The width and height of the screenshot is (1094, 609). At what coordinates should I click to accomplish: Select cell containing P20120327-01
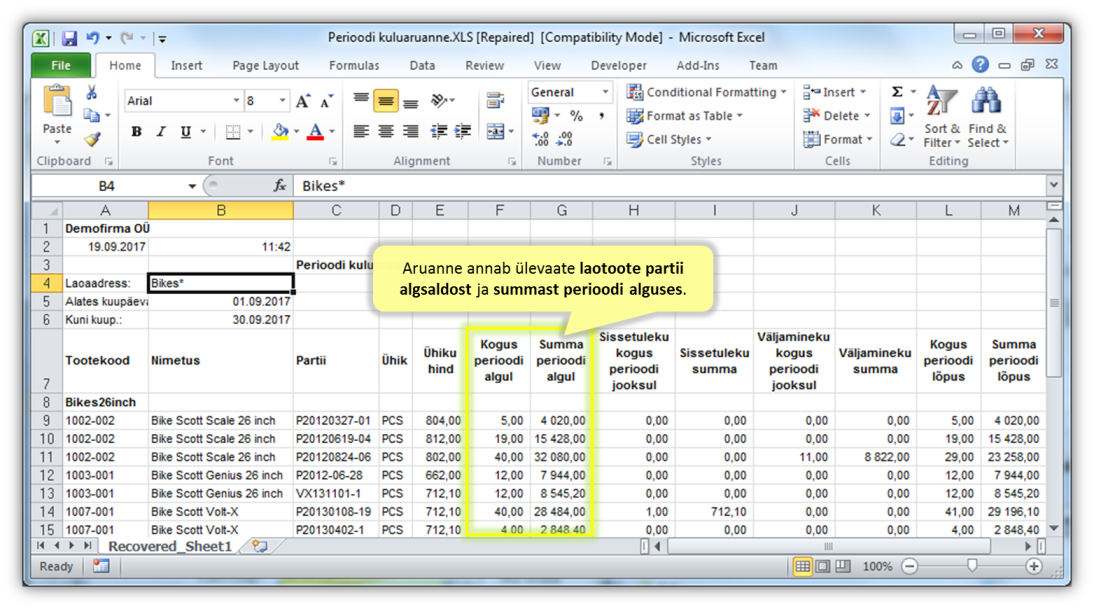(x=336, y=421)
